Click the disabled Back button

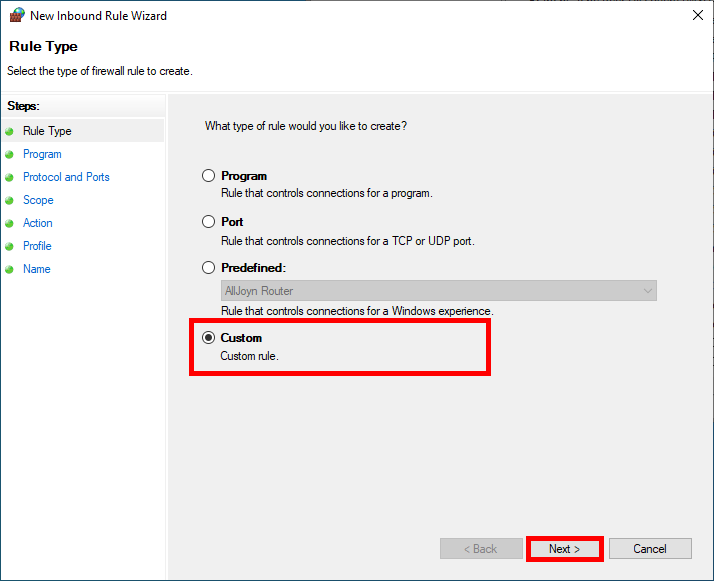(481, 549)
